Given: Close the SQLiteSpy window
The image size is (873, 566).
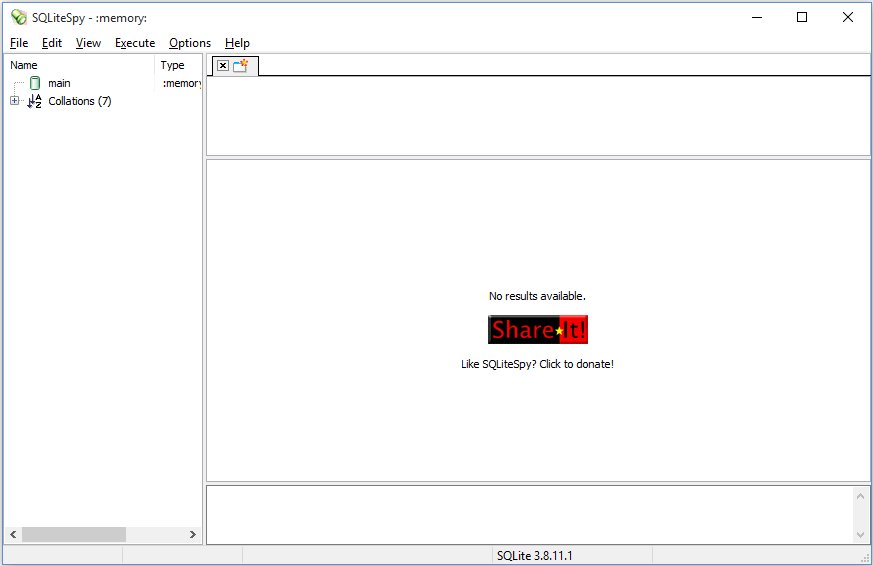Looking at the screenshot, I should [847, 17].
